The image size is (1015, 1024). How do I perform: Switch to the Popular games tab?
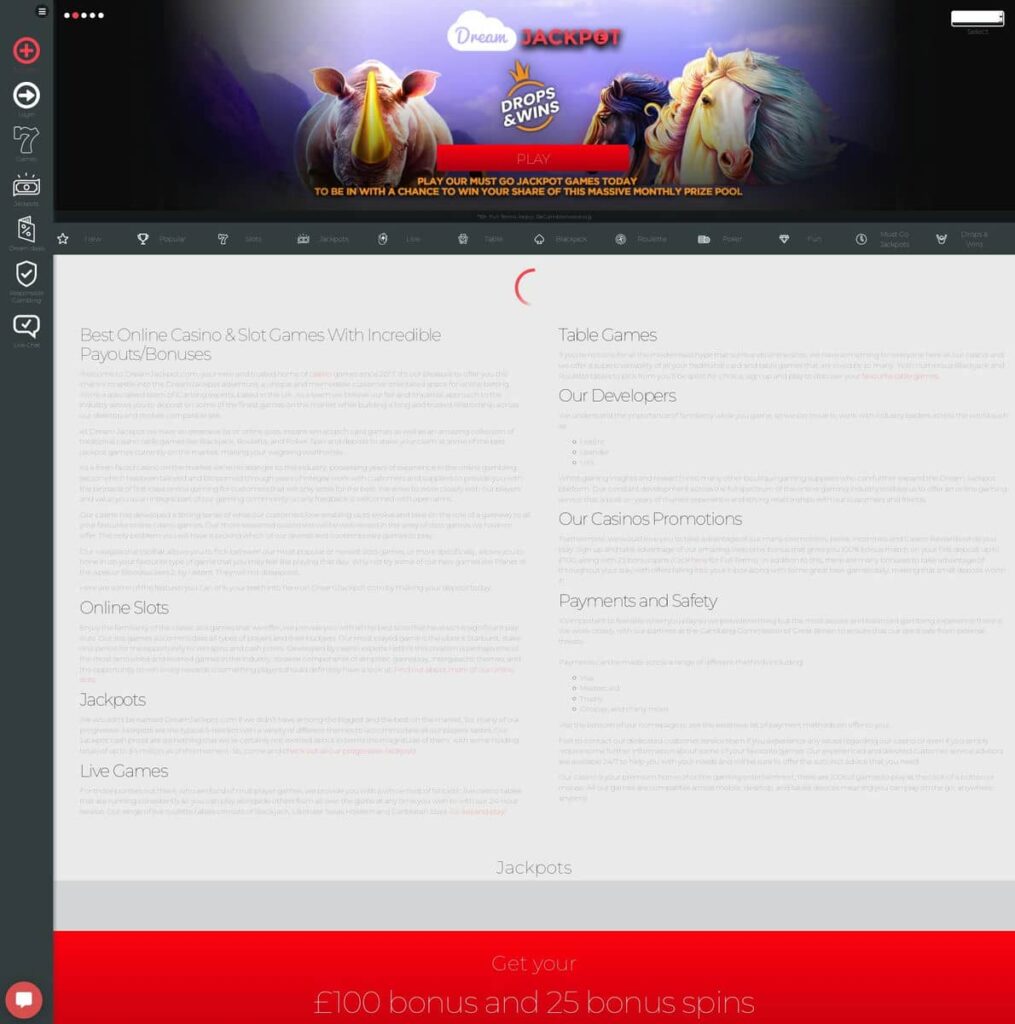[161, 239]
